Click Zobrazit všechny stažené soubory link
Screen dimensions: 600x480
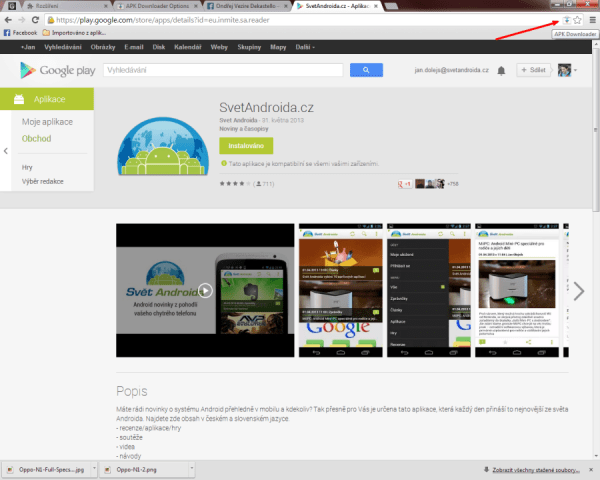pos(536,470)
